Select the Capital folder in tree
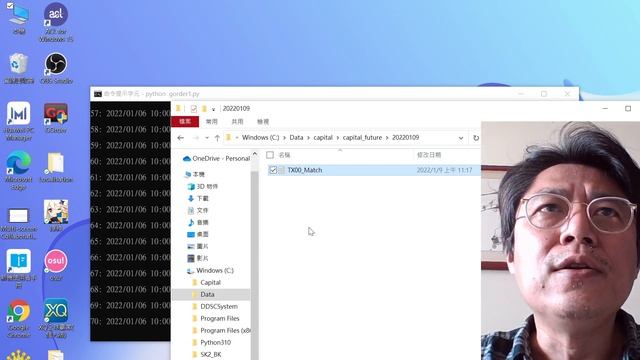 (x=207, y=282)
